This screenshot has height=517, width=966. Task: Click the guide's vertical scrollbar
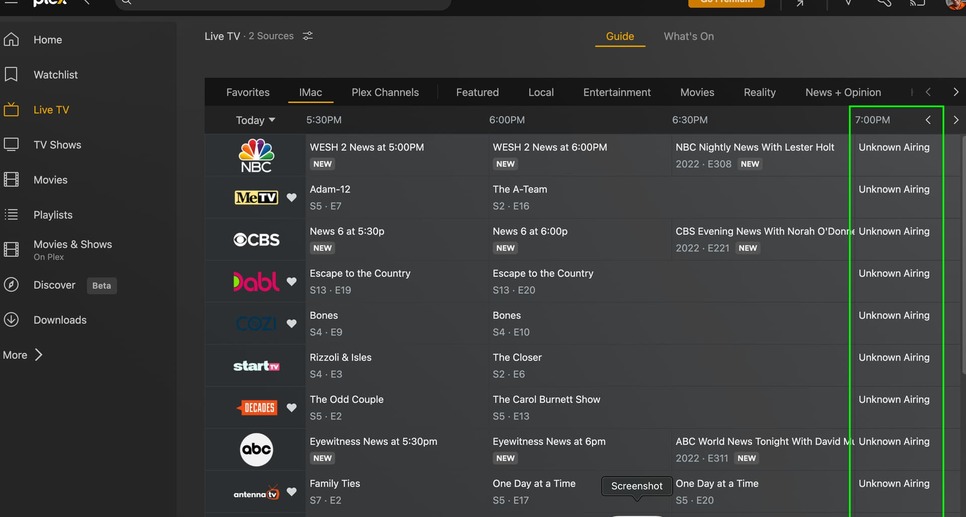963,254
